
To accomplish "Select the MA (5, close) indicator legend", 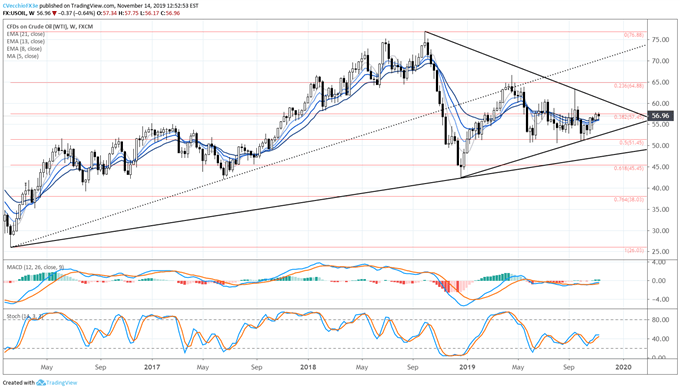I will click(x=23, y=56).
